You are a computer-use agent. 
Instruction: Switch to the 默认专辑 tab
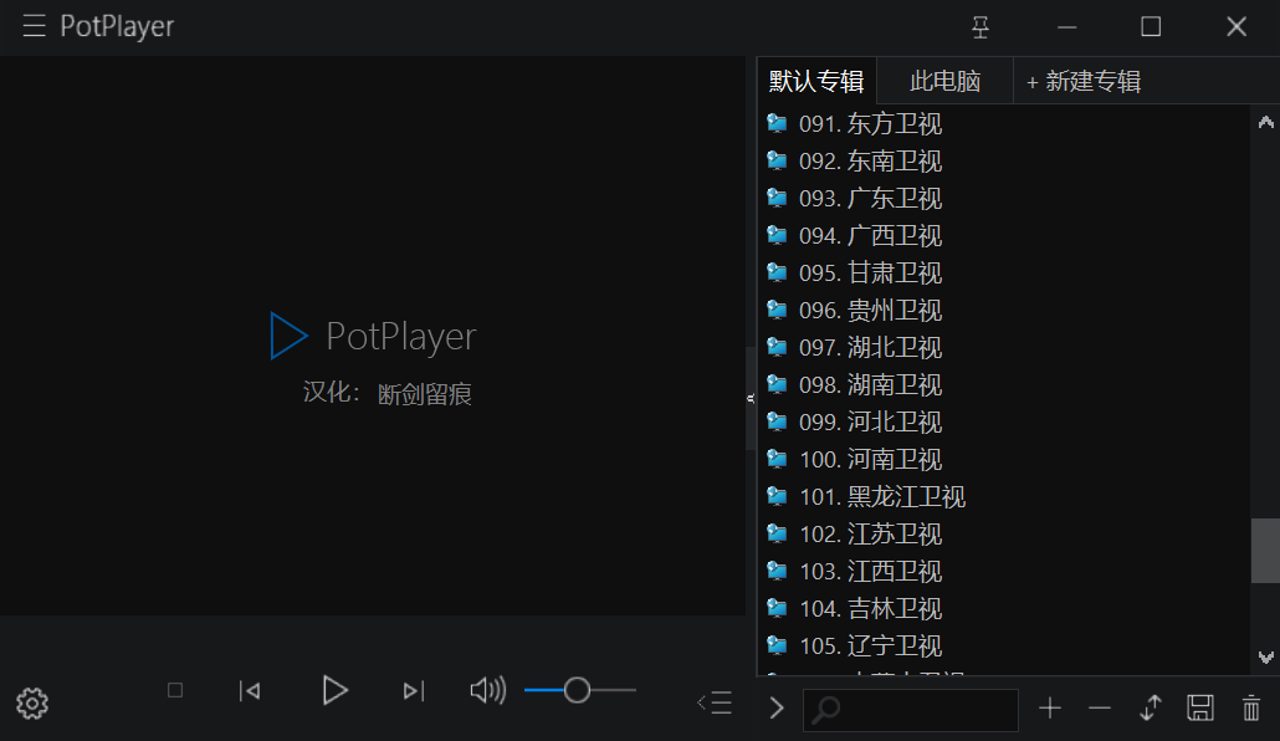pyautogui.click(x=816, y=81)
